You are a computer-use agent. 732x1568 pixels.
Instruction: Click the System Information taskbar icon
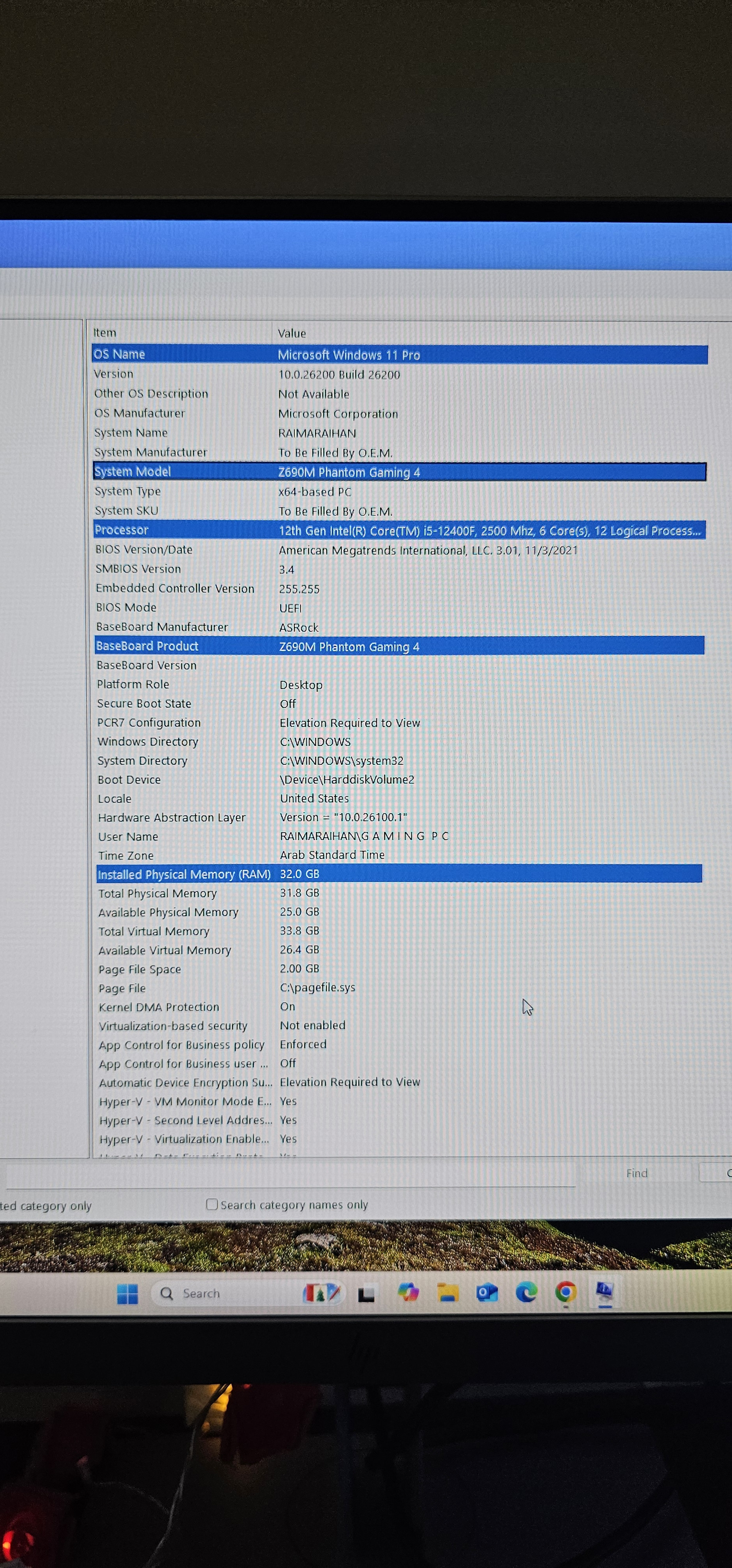click(x=605, y=1291)
